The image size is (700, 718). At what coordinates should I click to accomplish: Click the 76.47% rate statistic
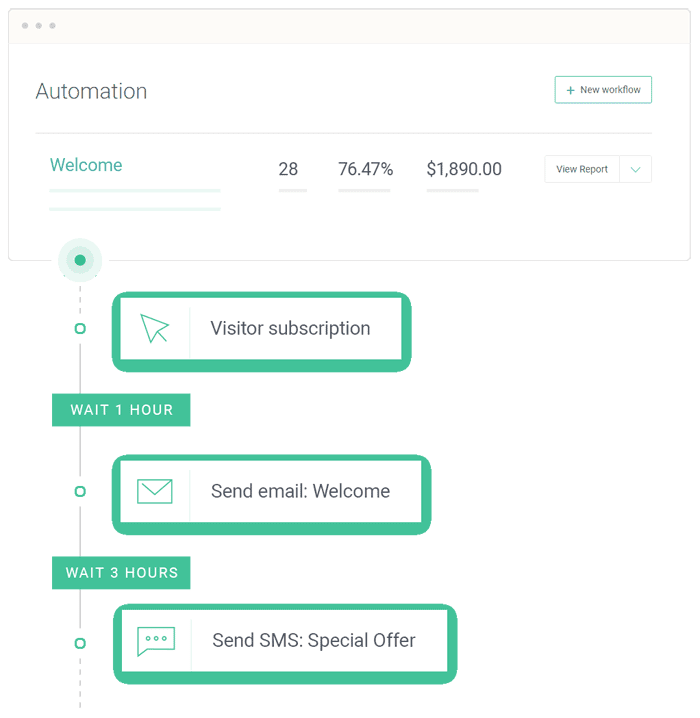click(x=365, y=170)
